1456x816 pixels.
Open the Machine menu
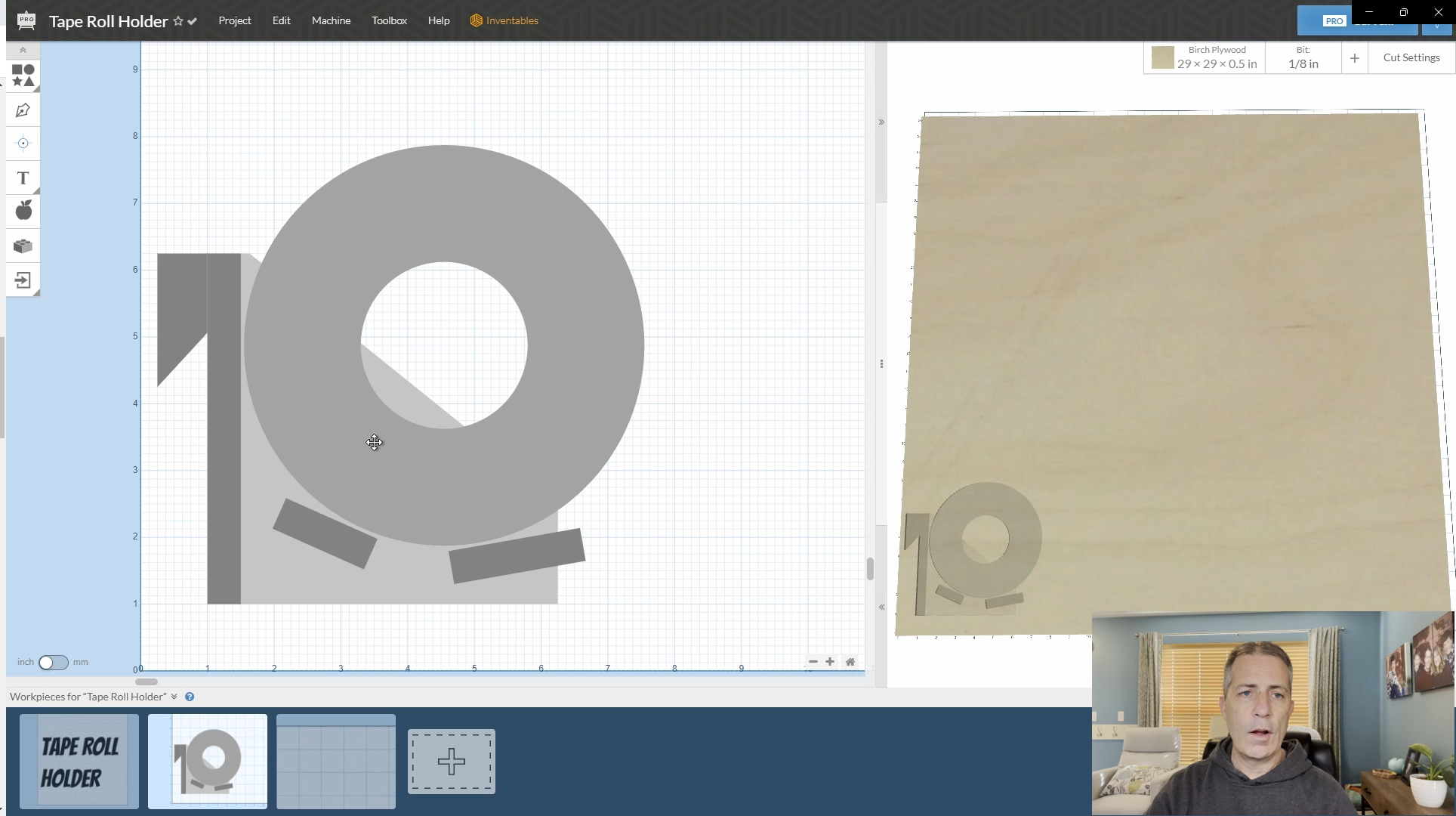[331, 20]
